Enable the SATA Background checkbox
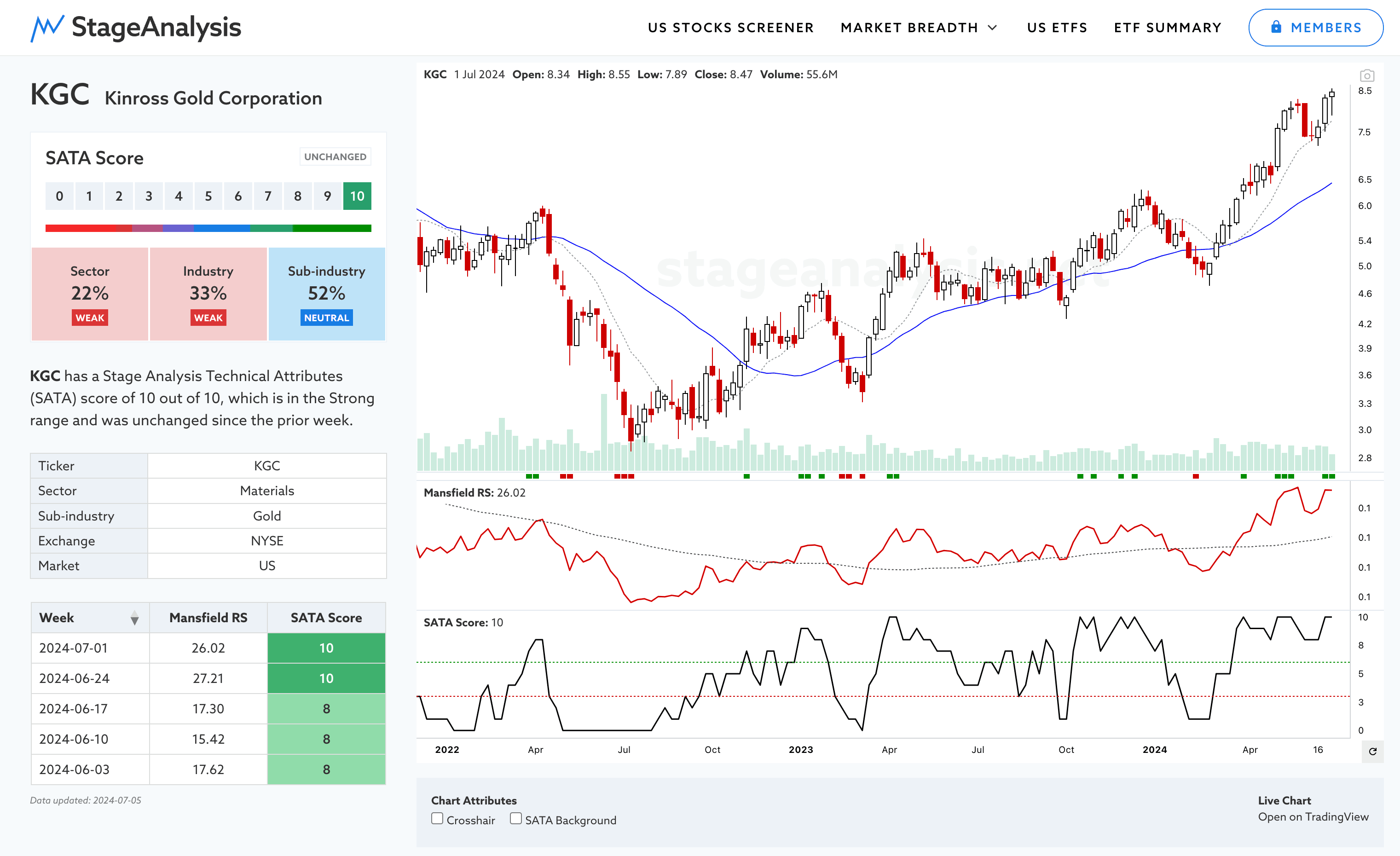Viewport: 1400px width, 856px height. coord(515,819)
